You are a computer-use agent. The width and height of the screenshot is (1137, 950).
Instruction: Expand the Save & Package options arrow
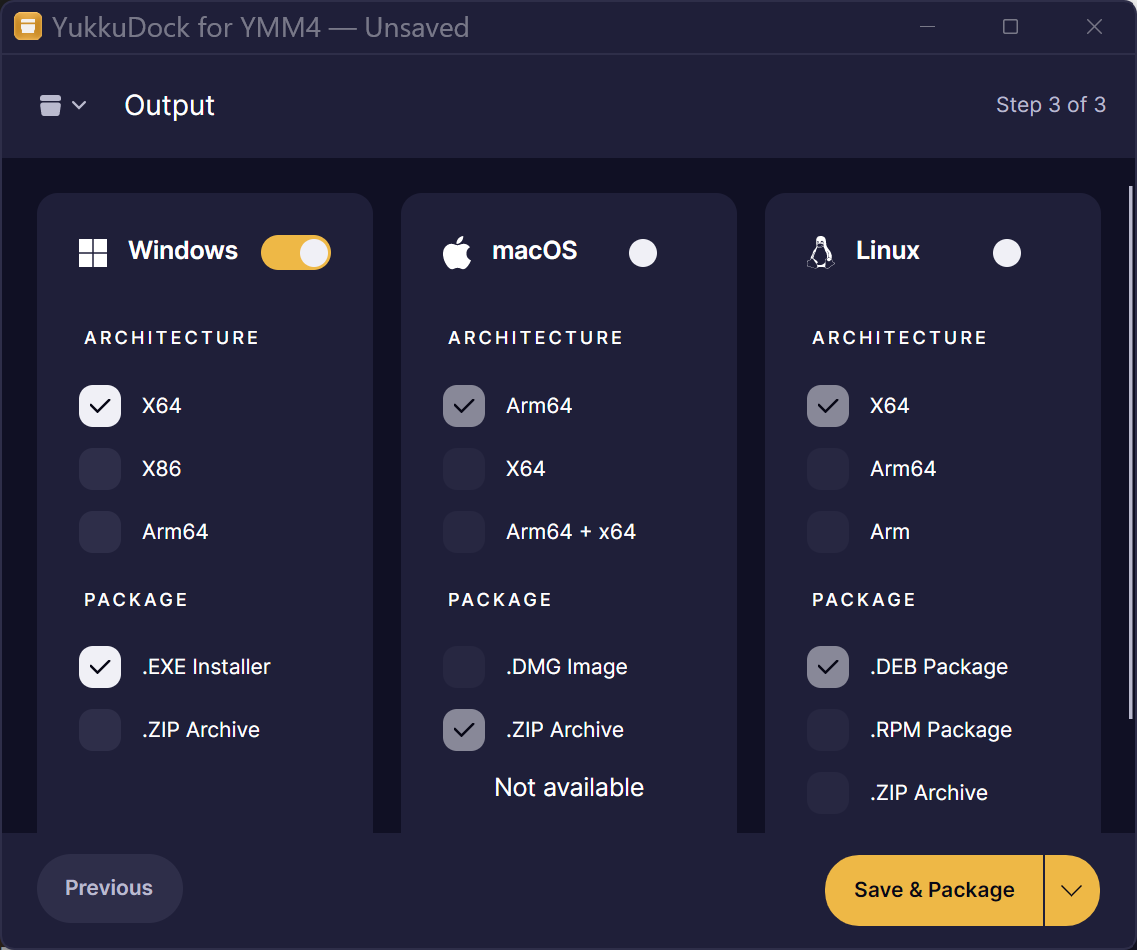(1072, 890)
